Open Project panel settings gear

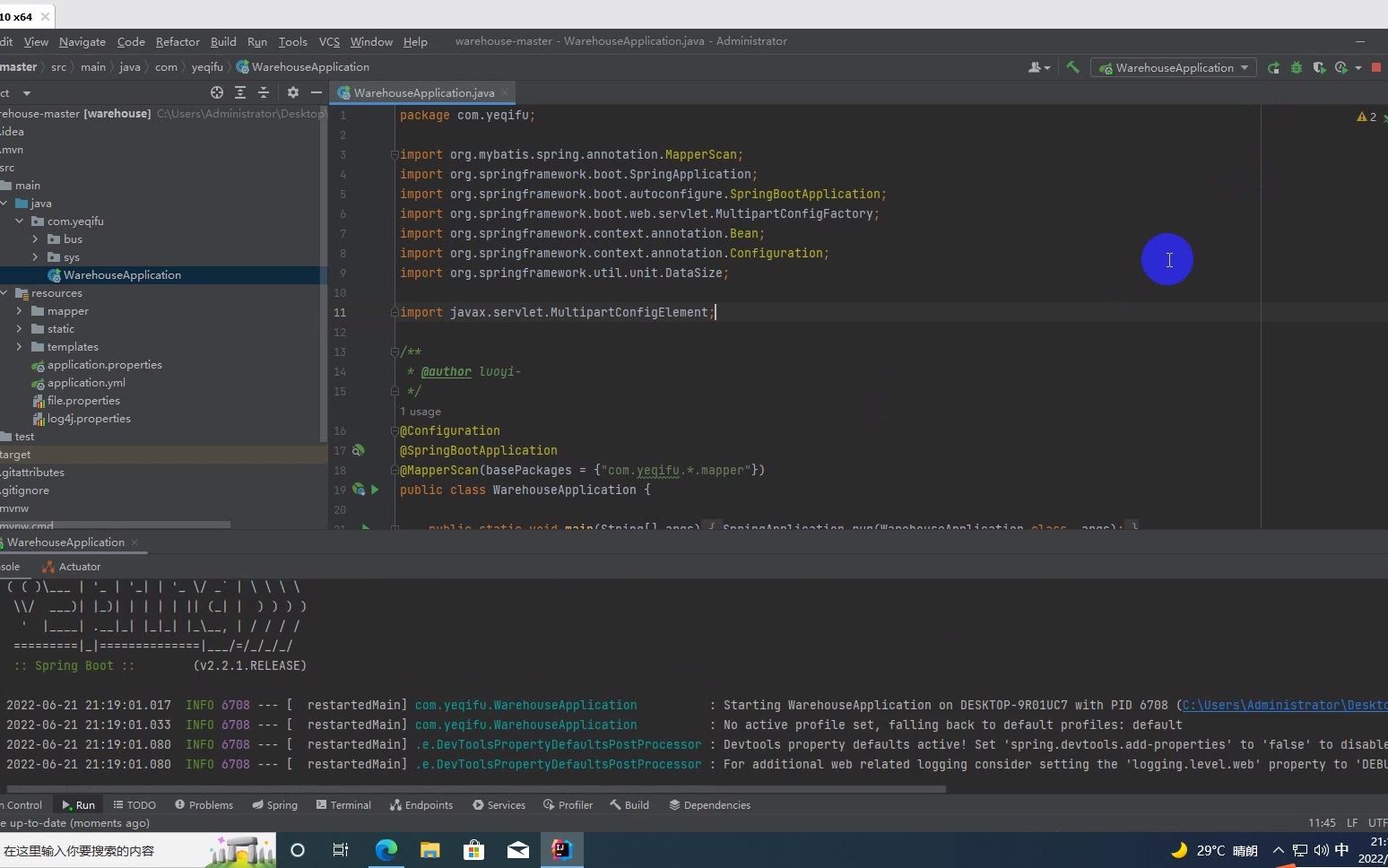(292, 92)
